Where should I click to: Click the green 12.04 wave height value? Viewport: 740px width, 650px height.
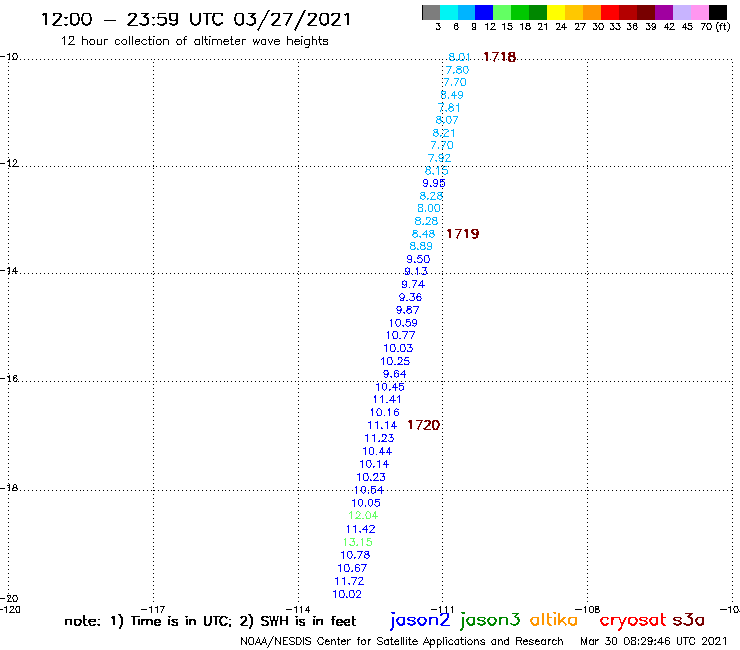pyautogui.click(x=363, y=515)
